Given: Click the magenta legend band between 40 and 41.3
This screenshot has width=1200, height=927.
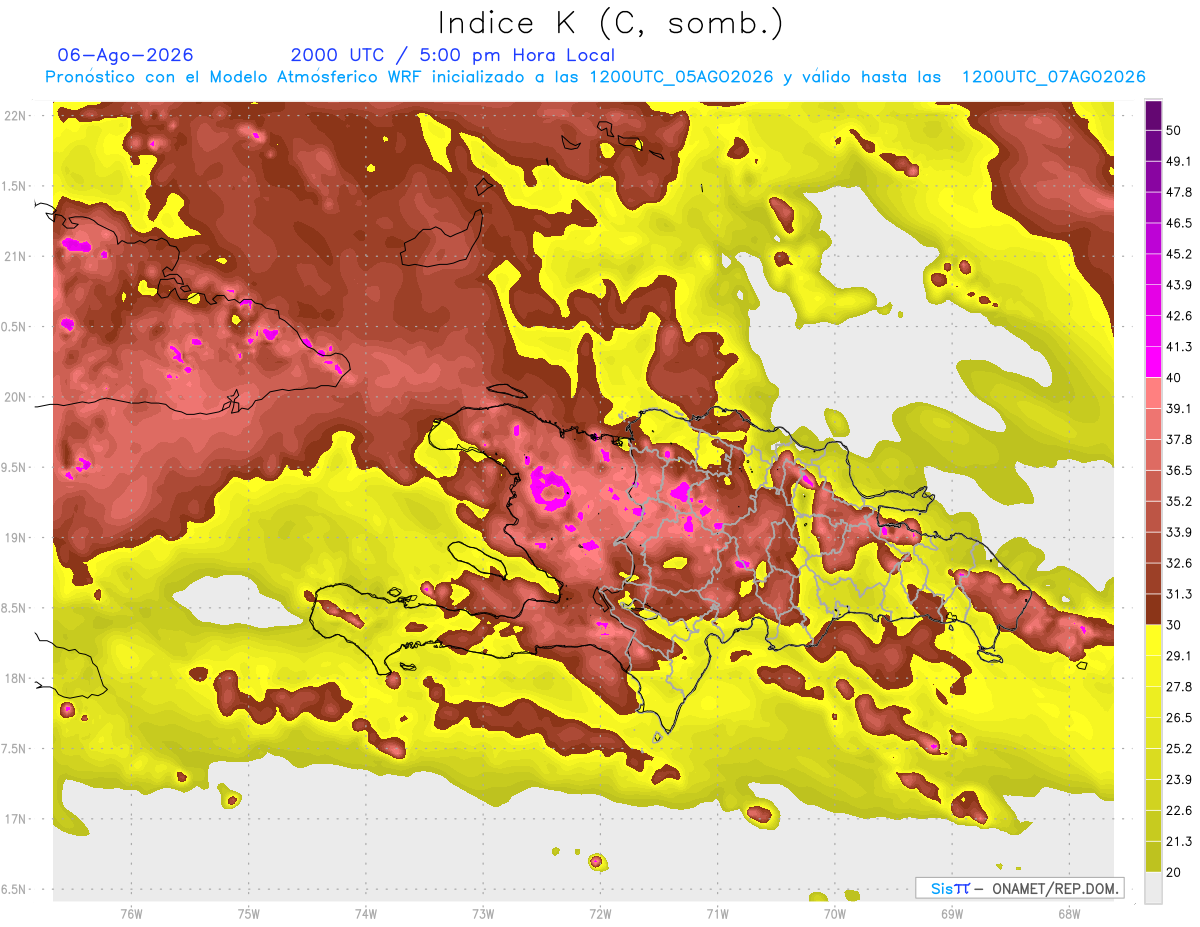Looking at the screenshot, I should [x=1153, y=362].
